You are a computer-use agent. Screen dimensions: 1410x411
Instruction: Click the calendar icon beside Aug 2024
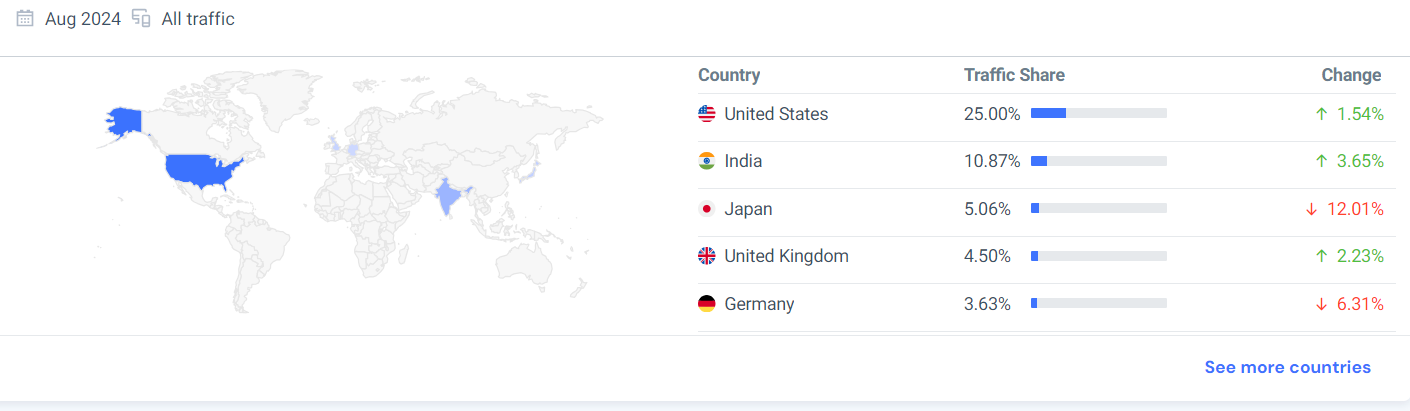coord(25,19)
